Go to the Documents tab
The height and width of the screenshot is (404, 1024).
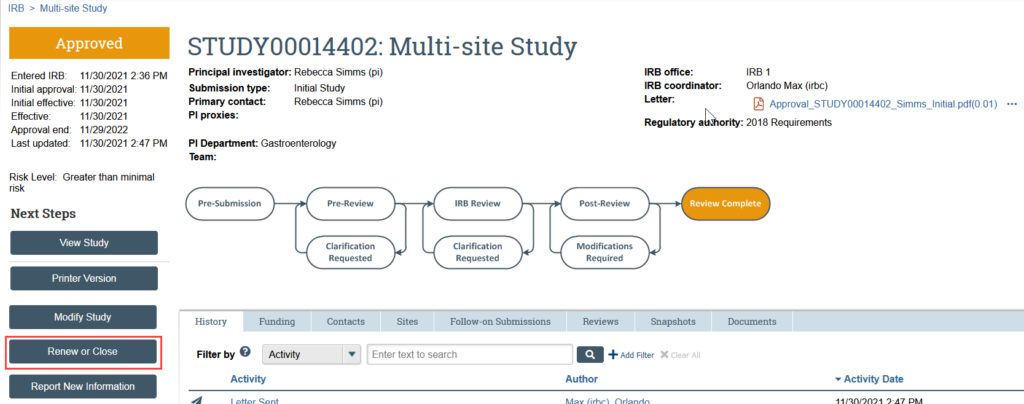[752, 322]
